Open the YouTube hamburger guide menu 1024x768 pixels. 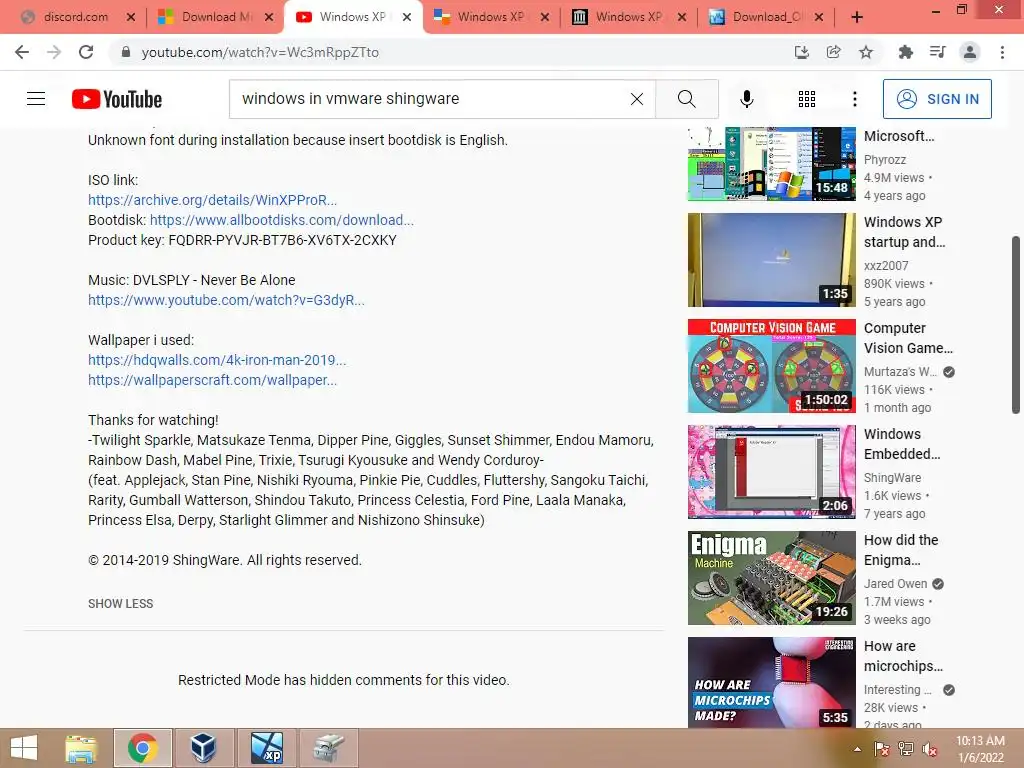coord(36,99)
